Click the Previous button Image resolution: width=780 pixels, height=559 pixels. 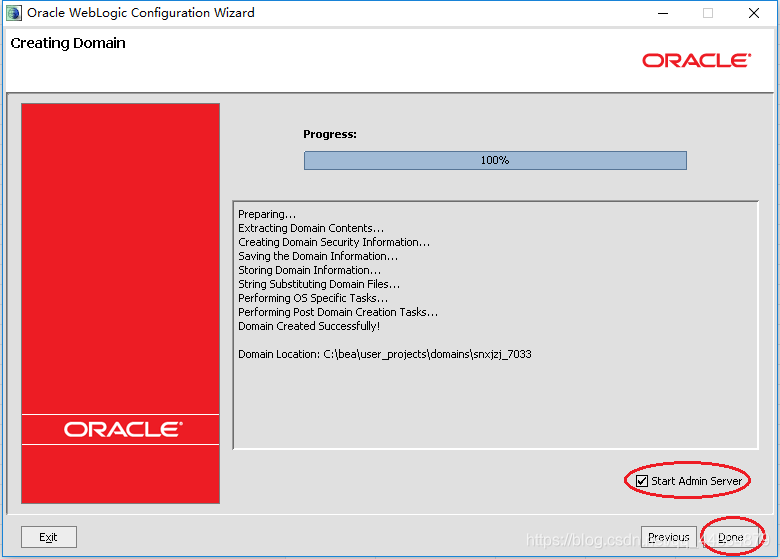pyautogui.click(x=669, y=537)
